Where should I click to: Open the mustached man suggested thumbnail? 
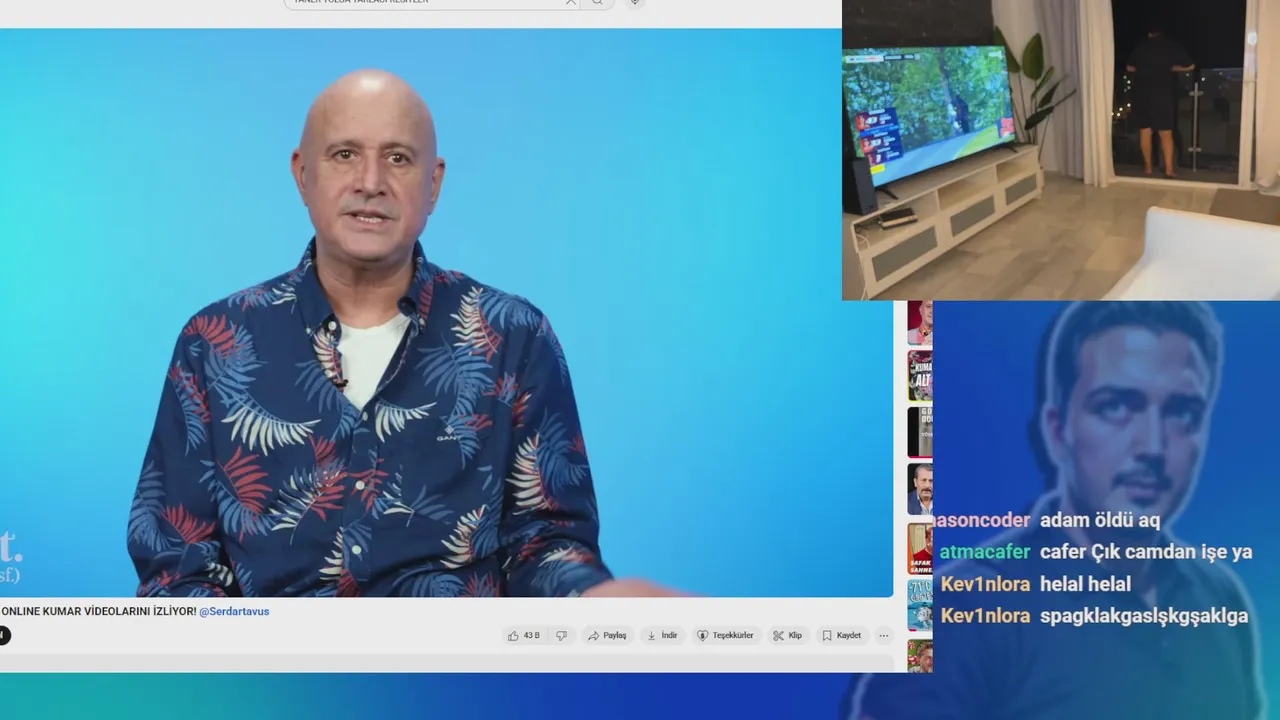pos(920,489)
